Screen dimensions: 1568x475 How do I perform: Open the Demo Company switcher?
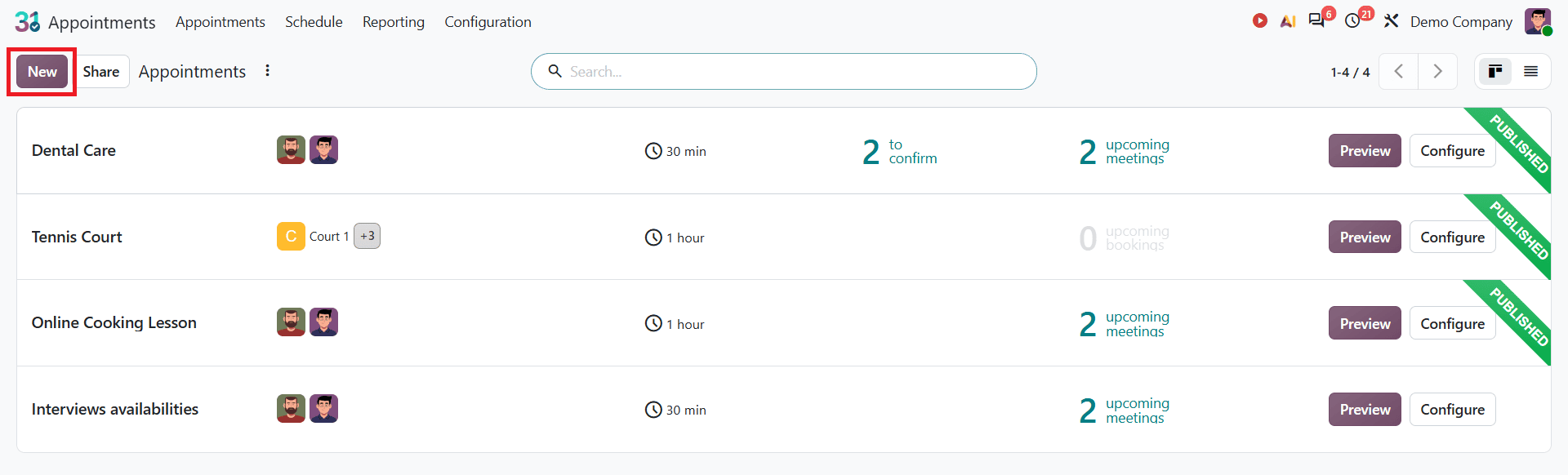(x=1461, y=22)
